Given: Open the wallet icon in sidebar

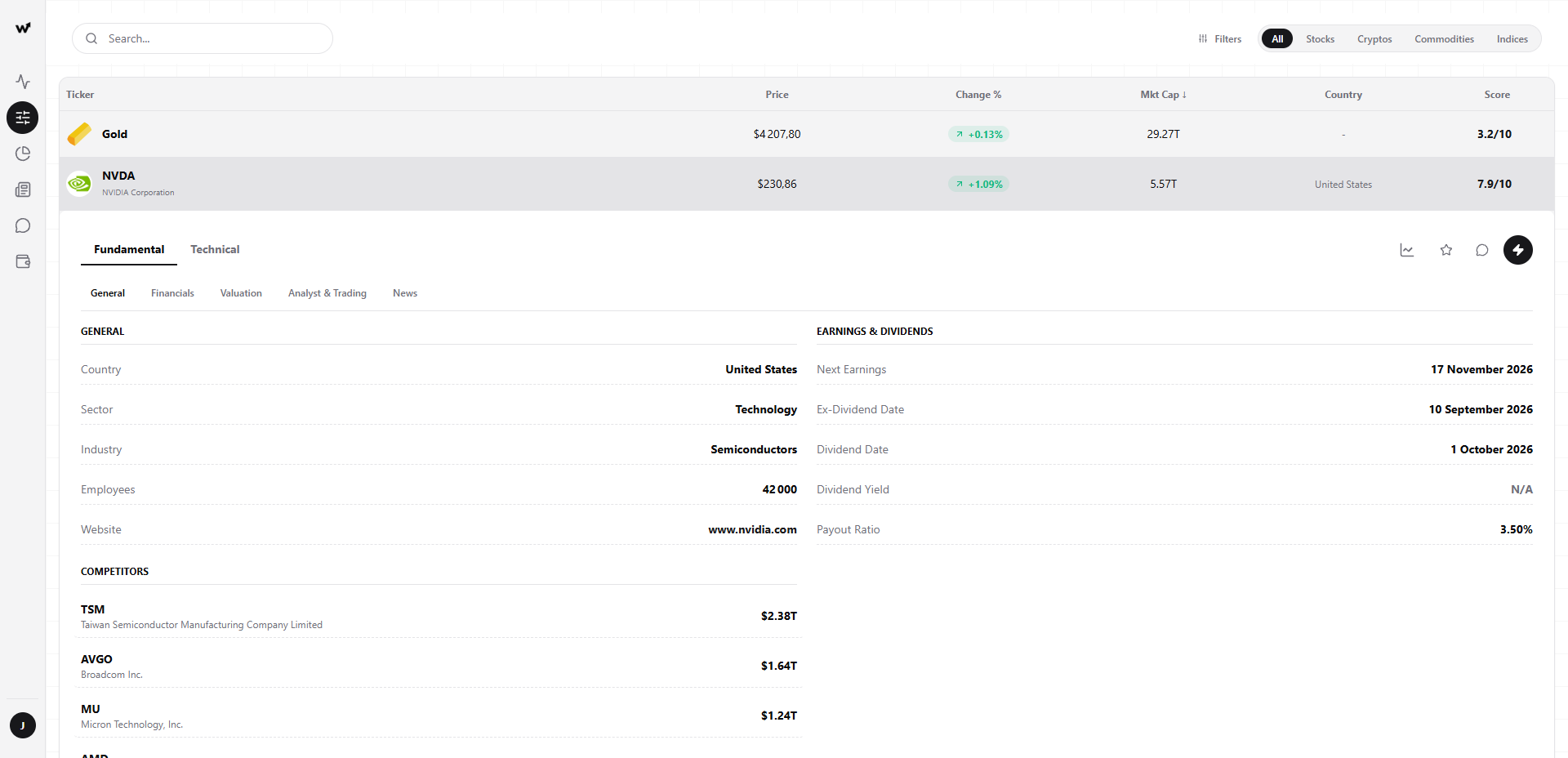Looking at the screenshot, I should [23, 261].
